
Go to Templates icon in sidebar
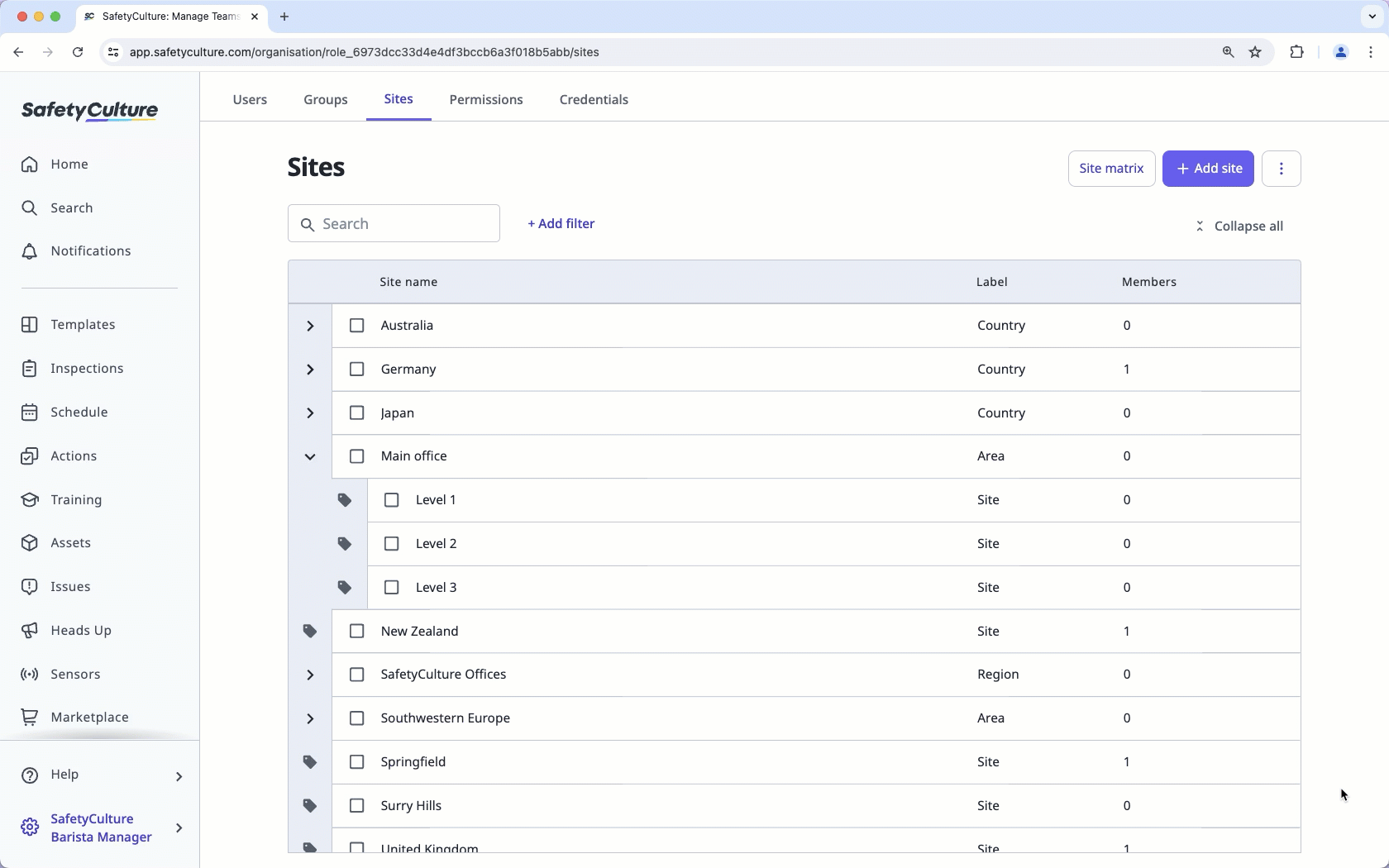(x=29, y=325)
